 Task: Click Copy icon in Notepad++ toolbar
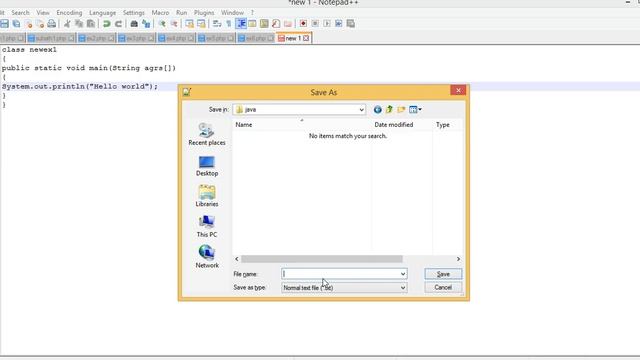(79, 24)
